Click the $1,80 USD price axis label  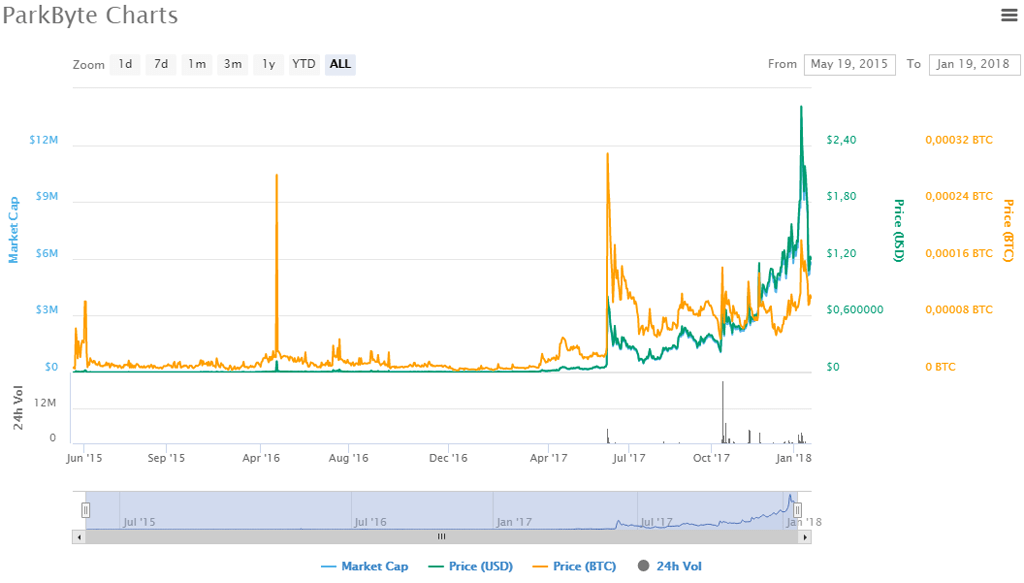pos(841,197)
